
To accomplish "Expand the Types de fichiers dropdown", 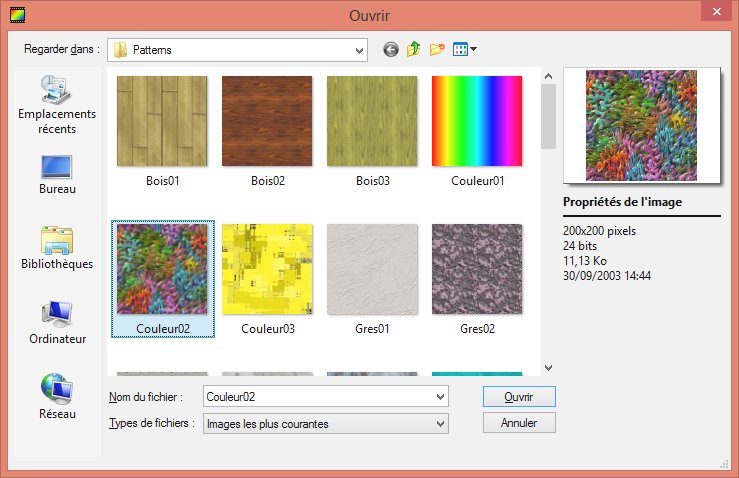I will [440, 424].
